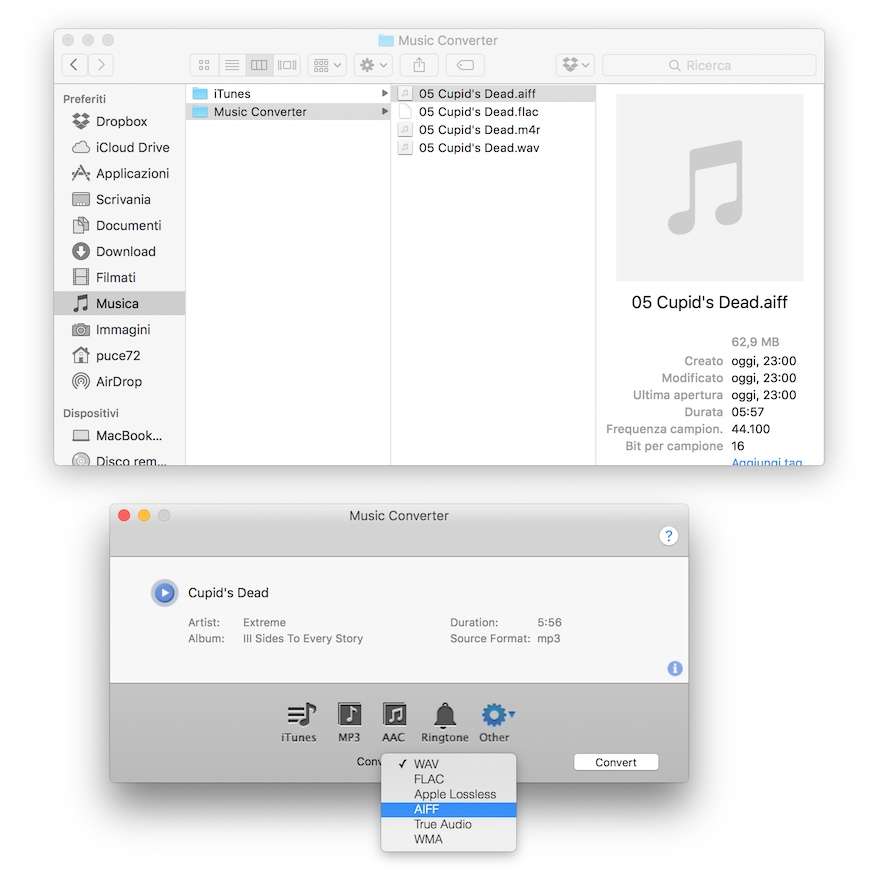Select the iTunes output format icon
The height and width of the screenshot is (874, 880).
[x=299, y=722]
